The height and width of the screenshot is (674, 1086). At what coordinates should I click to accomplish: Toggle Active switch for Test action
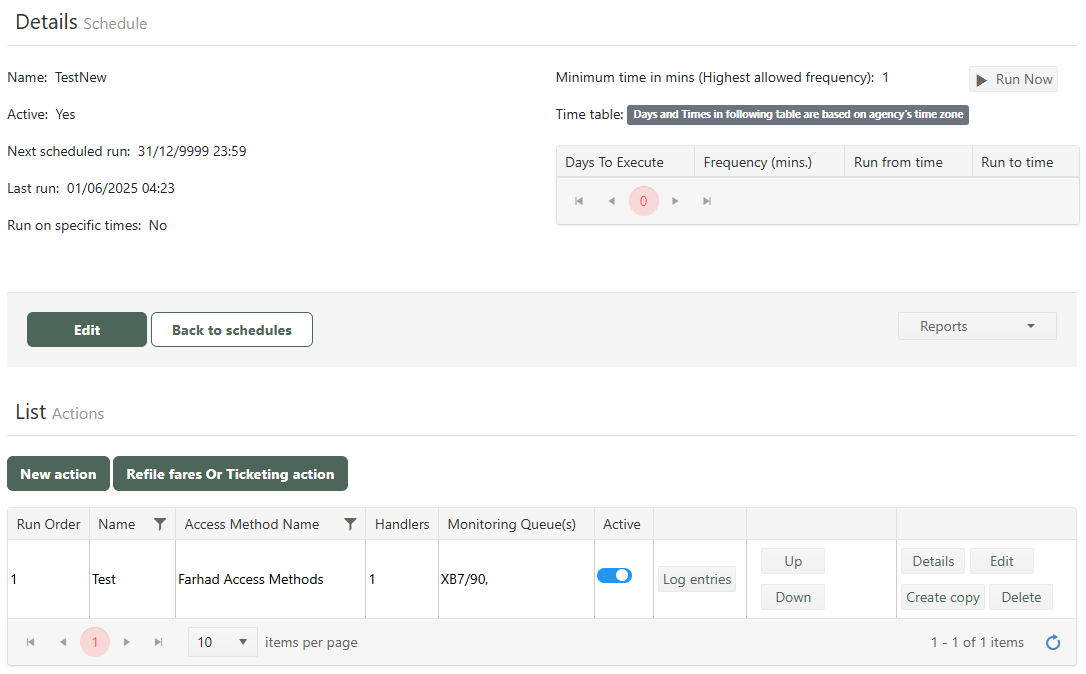pyautogui.click(x=614, y=575)
